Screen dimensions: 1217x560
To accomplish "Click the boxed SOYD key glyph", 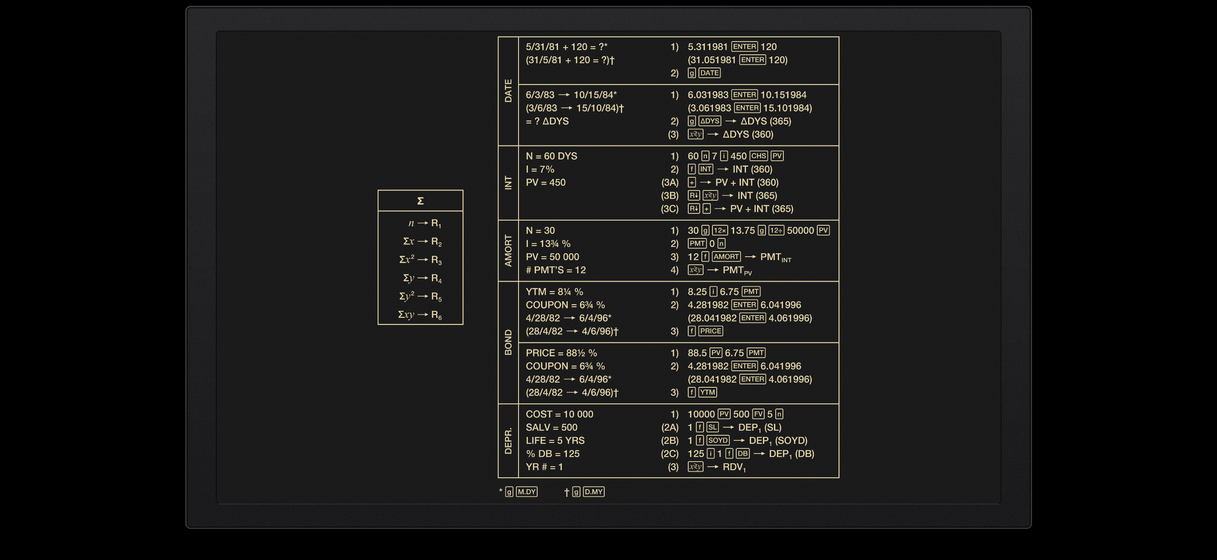I will pos(718,440).
